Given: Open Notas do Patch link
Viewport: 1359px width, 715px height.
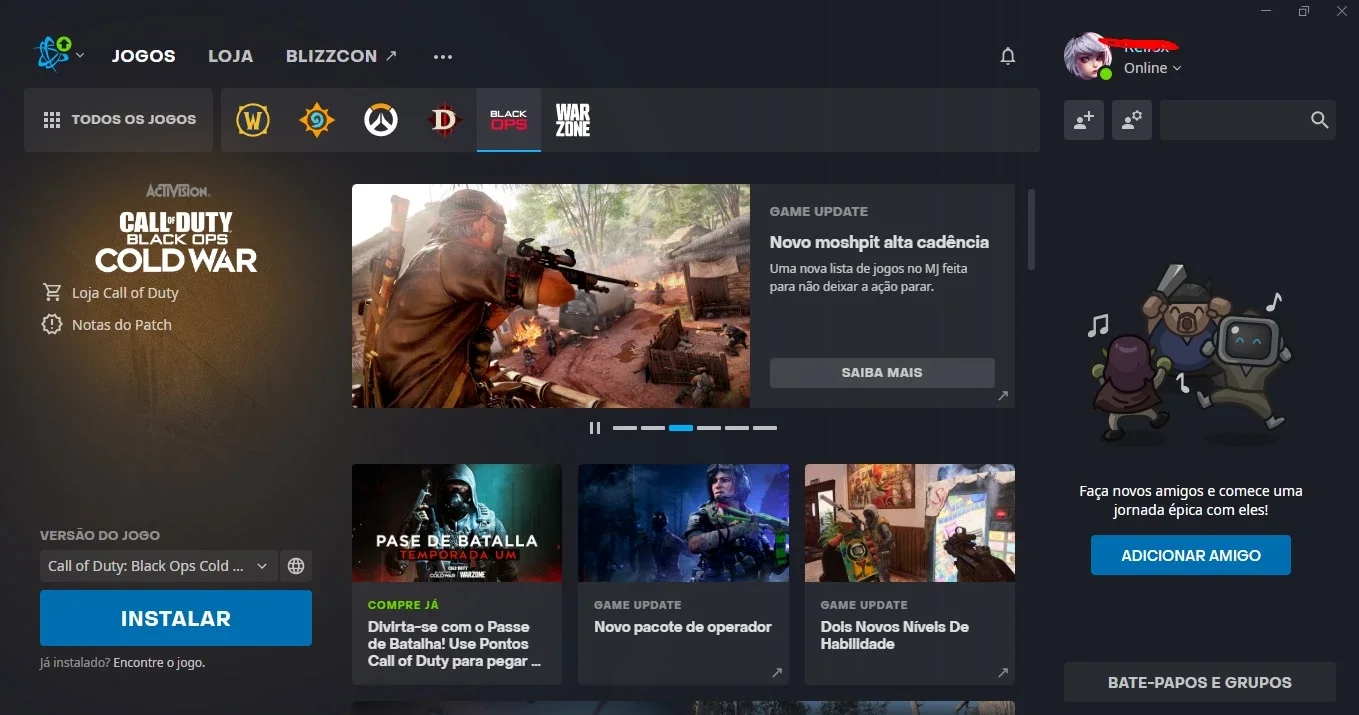Looking at the screenshot, I should 122,325.
